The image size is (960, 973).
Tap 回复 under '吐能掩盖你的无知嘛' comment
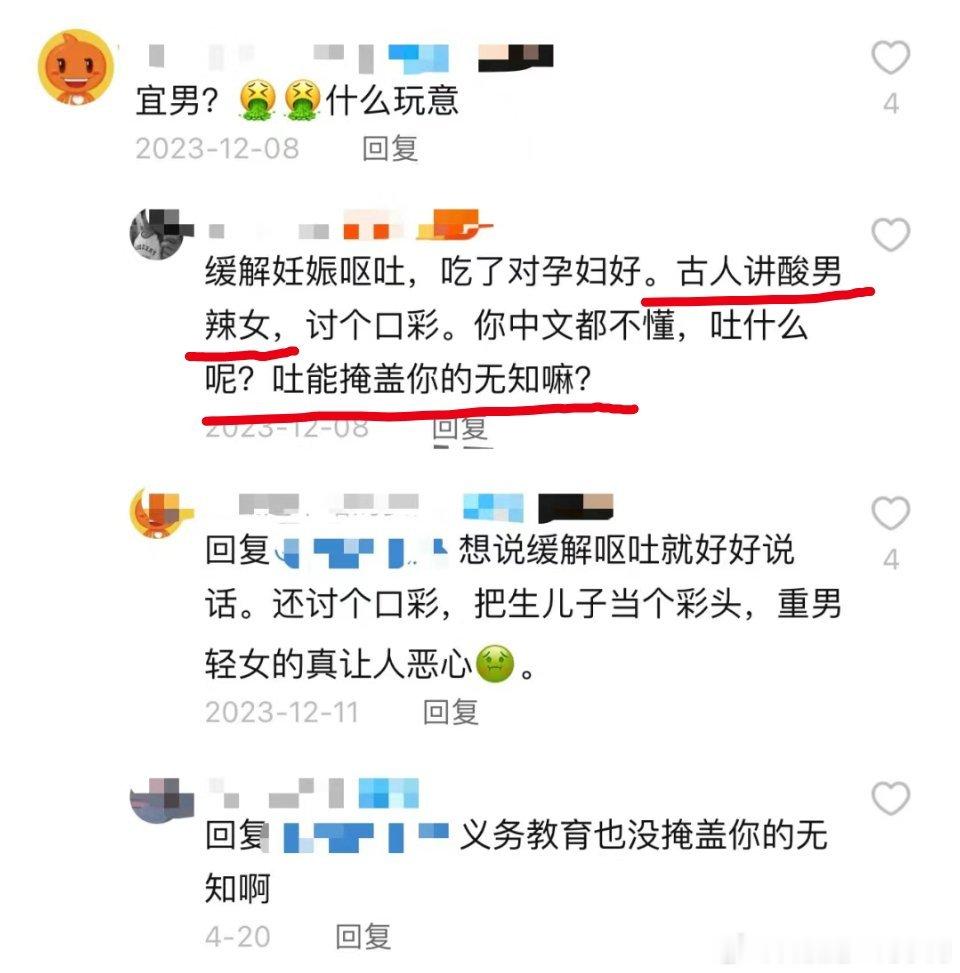460,428
